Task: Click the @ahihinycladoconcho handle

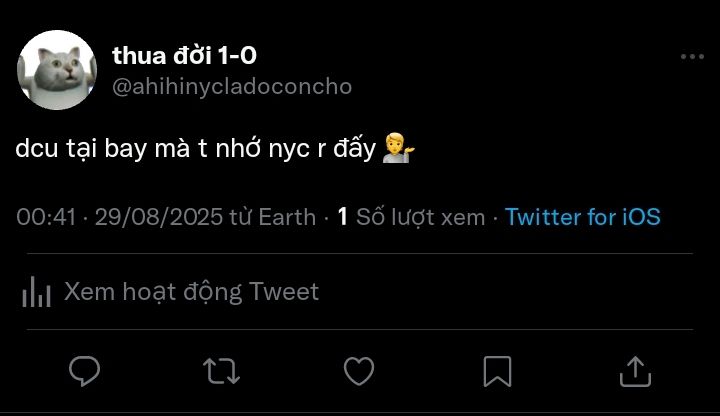Action: click(232, 86)
